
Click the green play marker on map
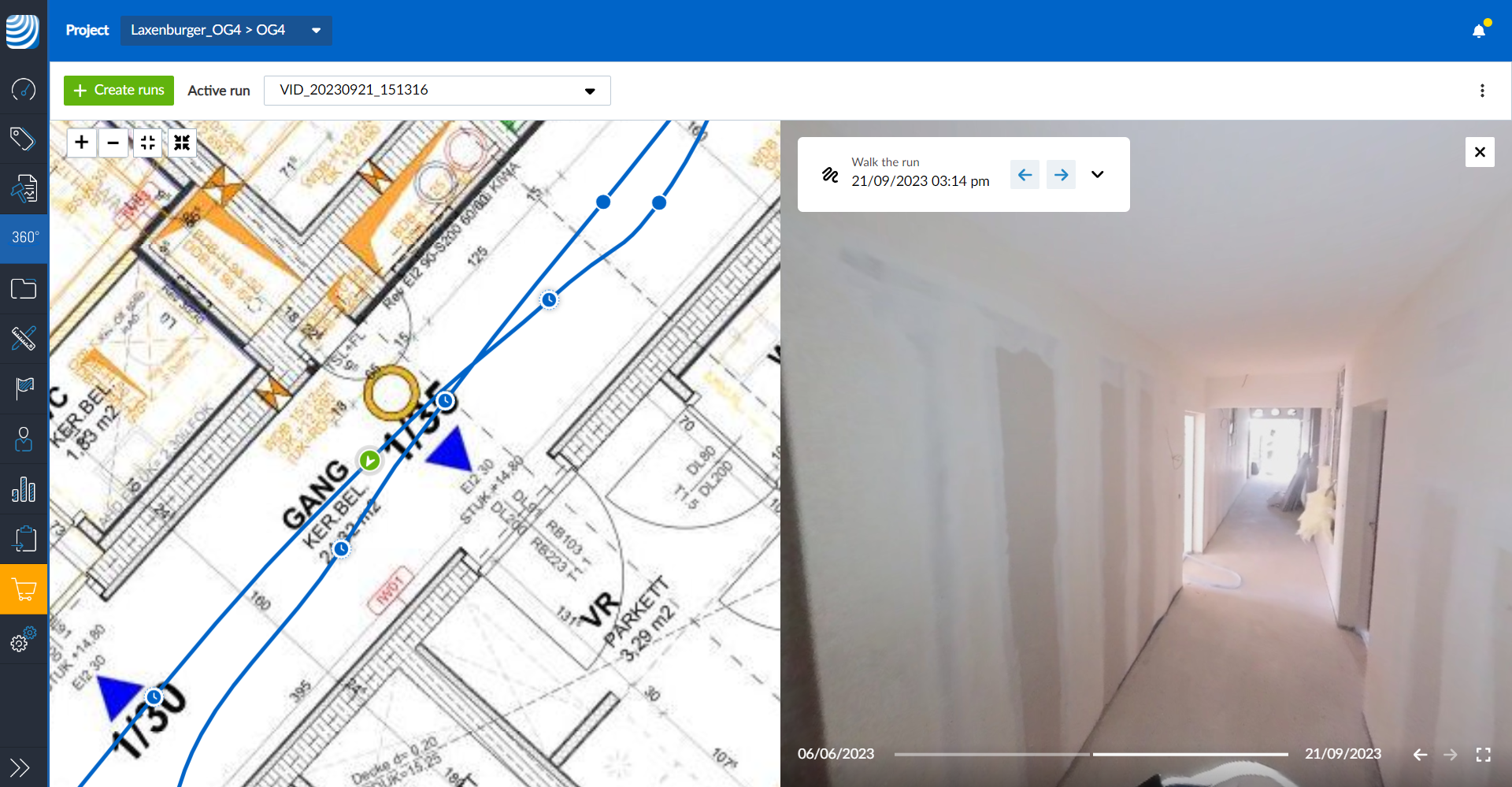point(369,460)
